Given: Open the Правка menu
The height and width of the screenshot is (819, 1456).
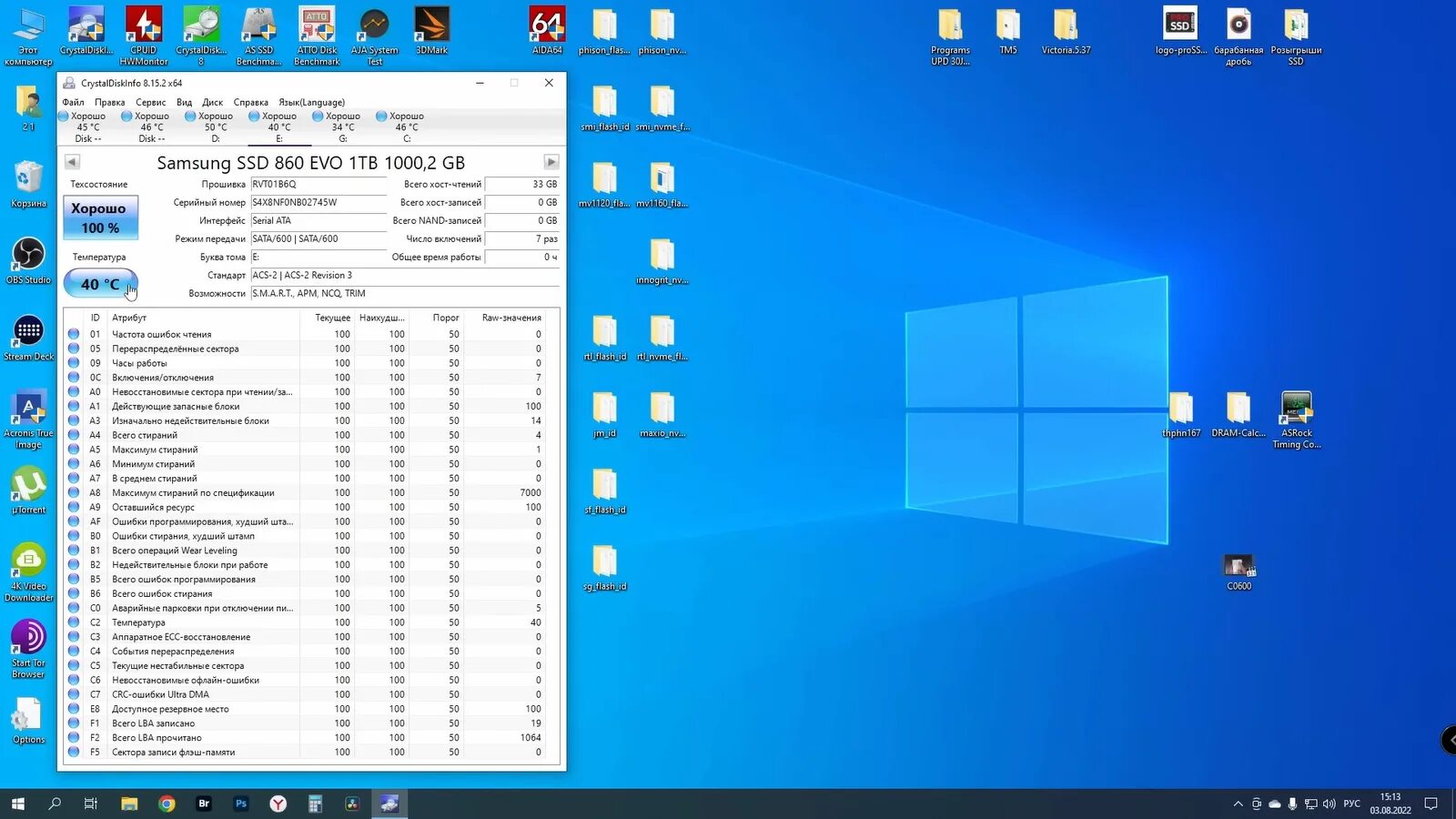Looking at the screenshot, I should pos(109,102).
